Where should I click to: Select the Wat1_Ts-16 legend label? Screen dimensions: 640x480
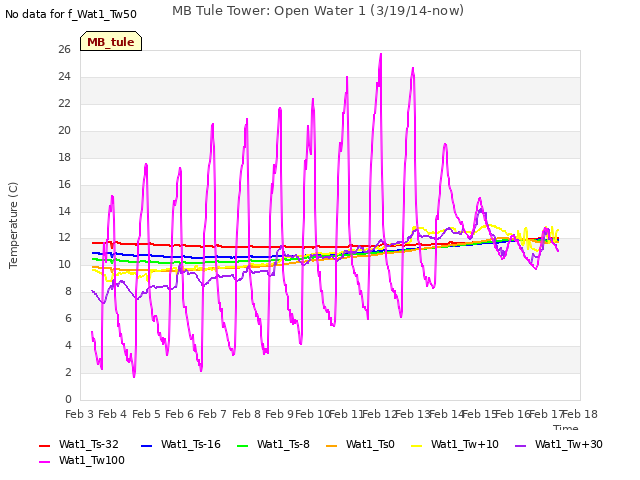point(191,444)
